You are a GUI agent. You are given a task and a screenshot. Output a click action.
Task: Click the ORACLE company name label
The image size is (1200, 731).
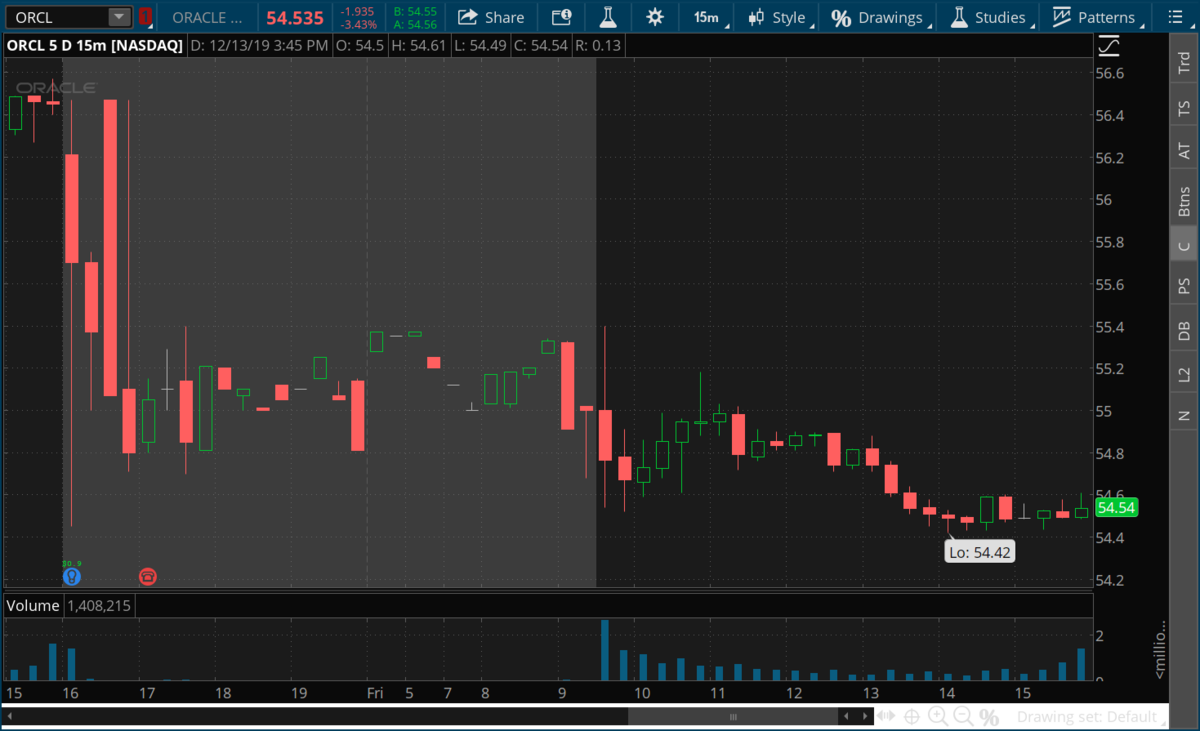(x=207, y=17)
